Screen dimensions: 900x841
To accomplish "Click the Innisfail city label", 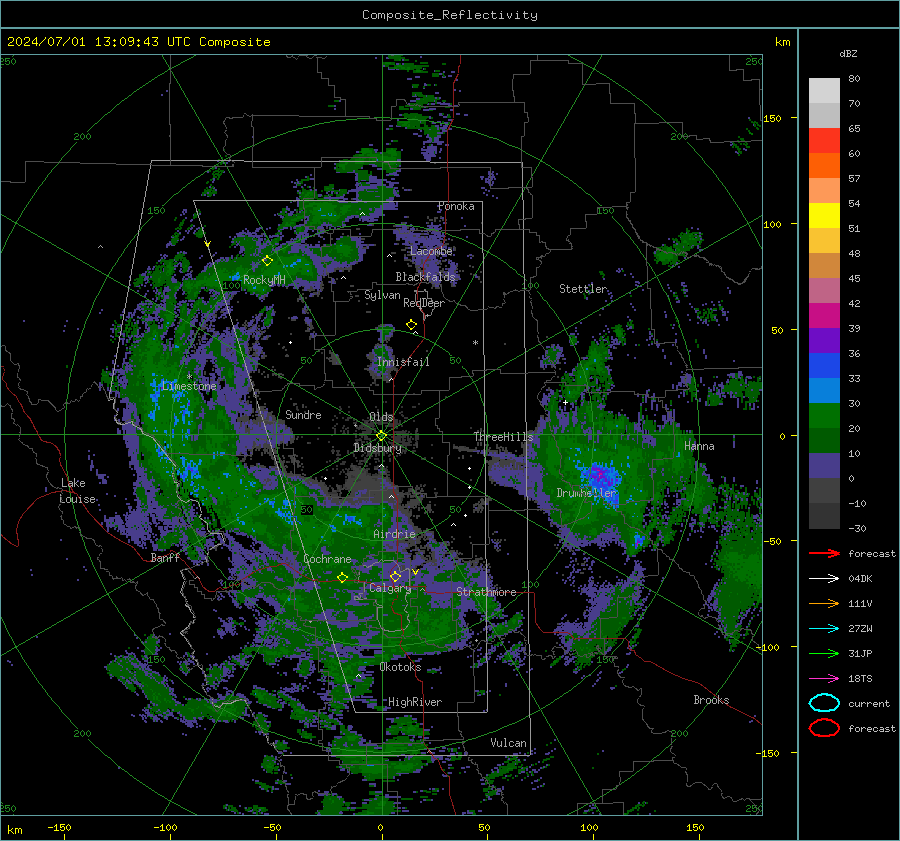I will coord(403,362).
